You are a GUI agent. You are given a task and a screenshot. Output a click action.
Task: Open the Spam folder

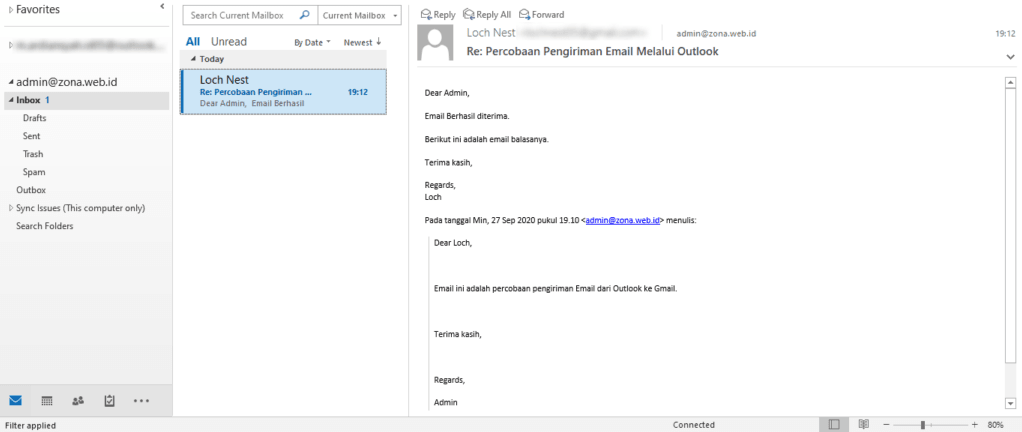tap(34, 172)
